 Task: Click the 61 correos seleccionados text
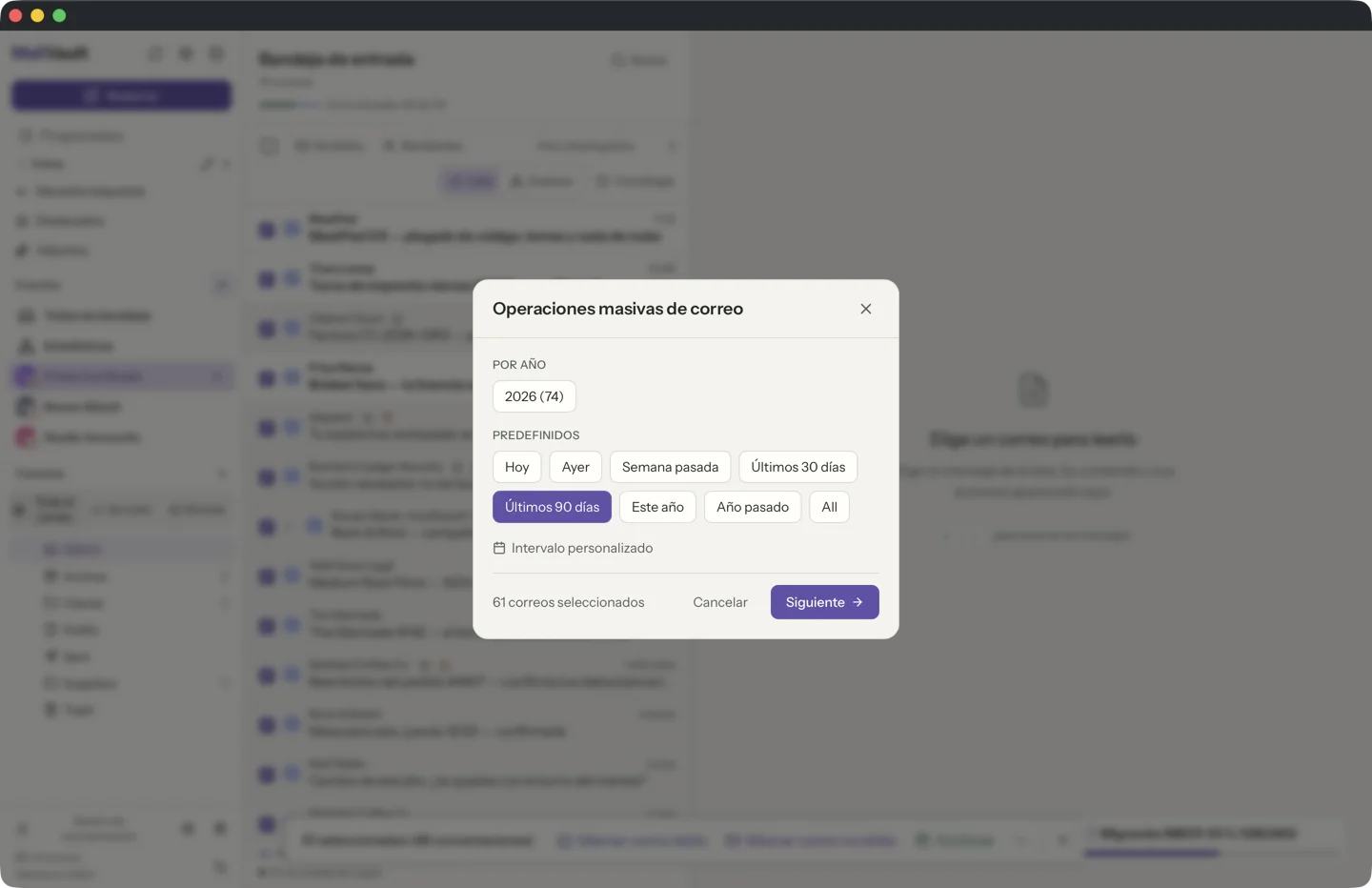(569, 602)
